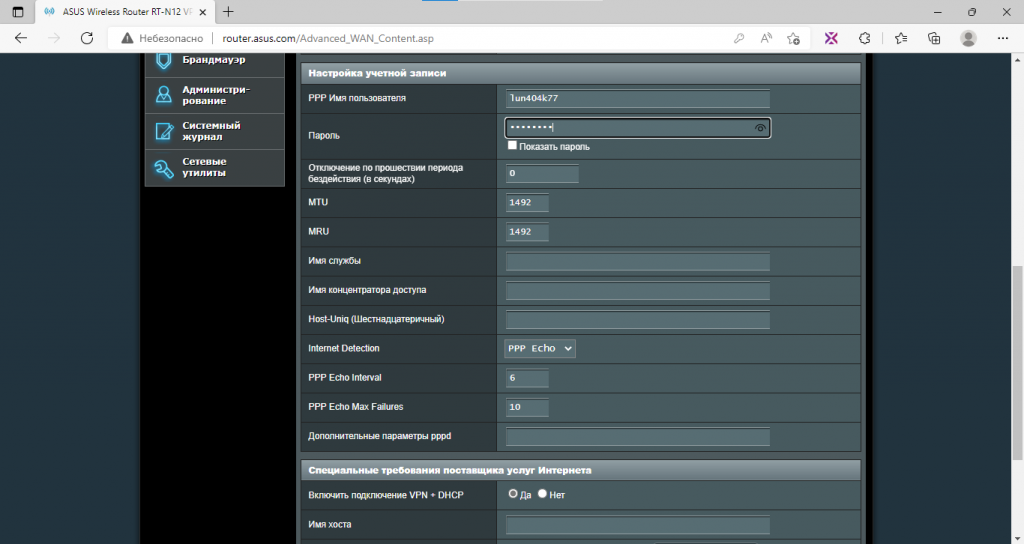This screenshot has height=544, width=1024.
Task: Click the MTU input field
Action: pyautogui.click(x=527, y=202)
